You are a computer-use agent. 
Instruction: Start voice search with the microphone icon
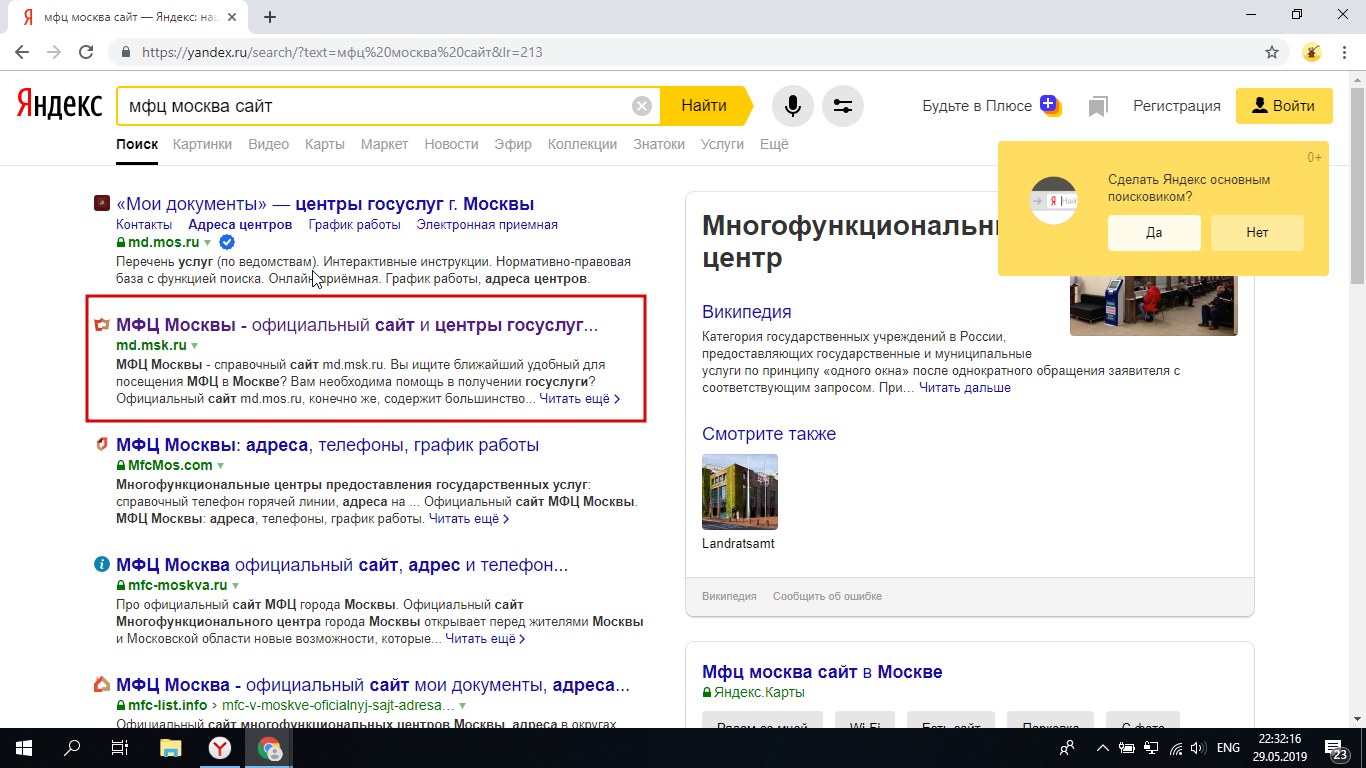click(x=793, y=106)
